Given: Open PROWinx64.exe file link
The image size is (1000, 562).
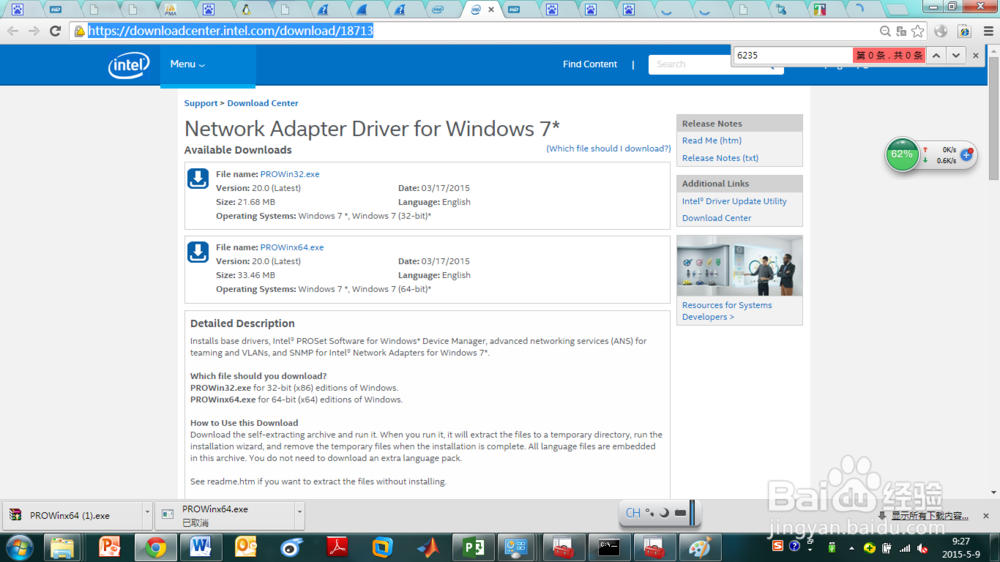Looking at the screenshot, I should (291, 248).
